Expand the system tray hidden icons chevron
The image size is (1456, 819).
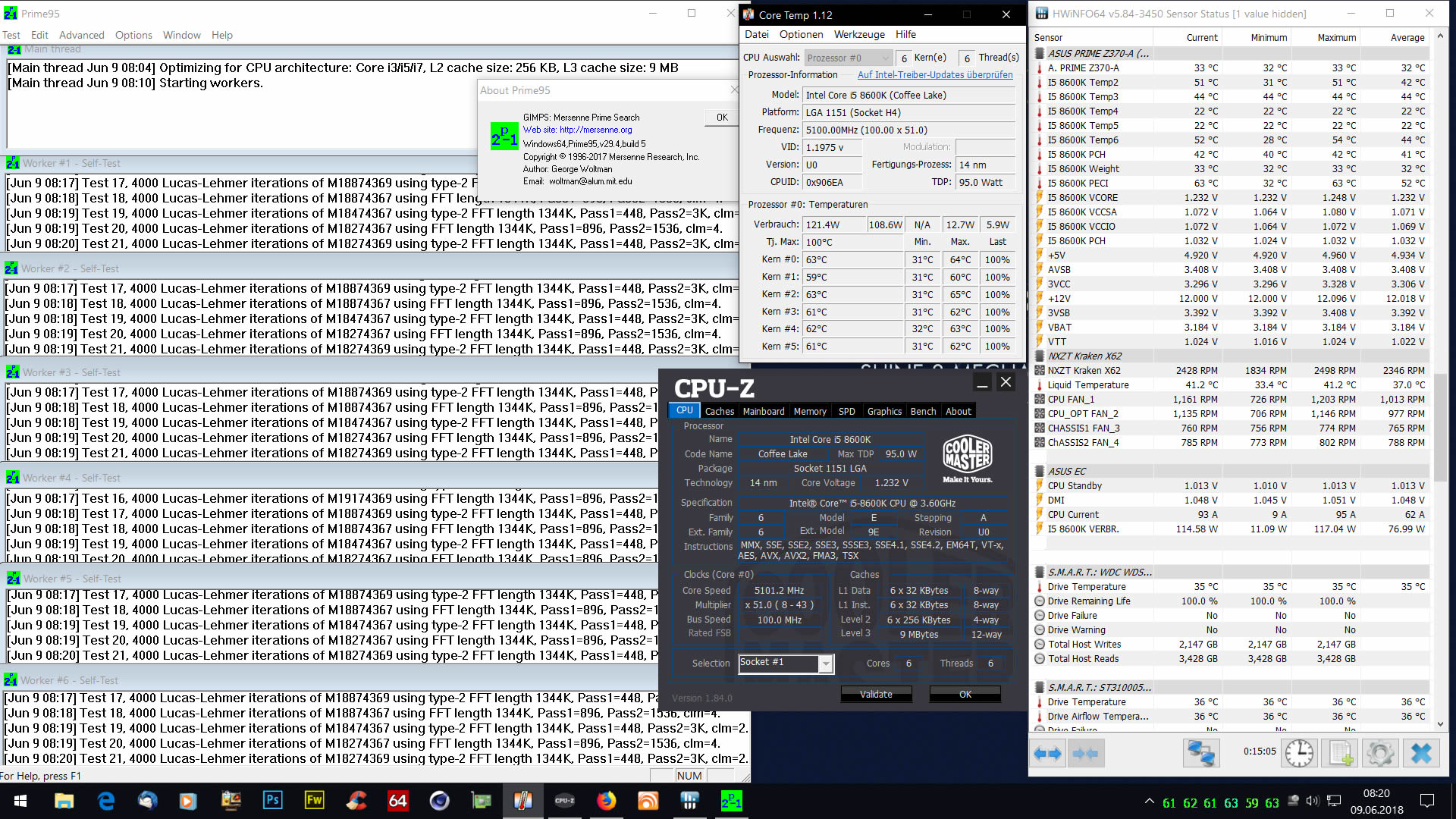(x=1150, y=802)
